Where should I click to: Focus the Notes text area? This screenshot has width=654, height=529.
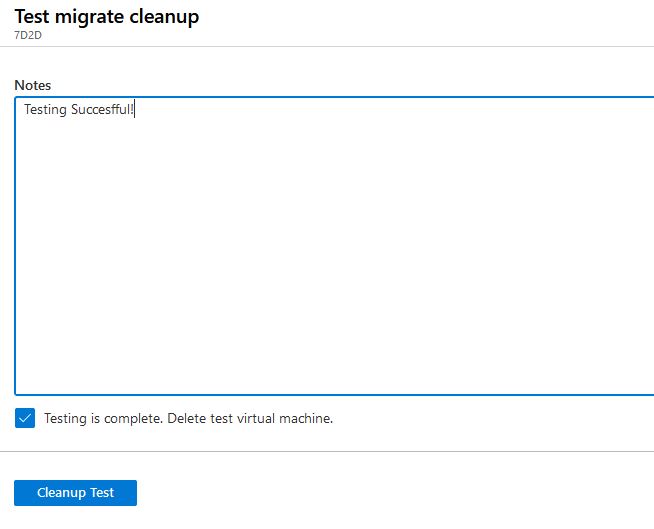(335, 246)
